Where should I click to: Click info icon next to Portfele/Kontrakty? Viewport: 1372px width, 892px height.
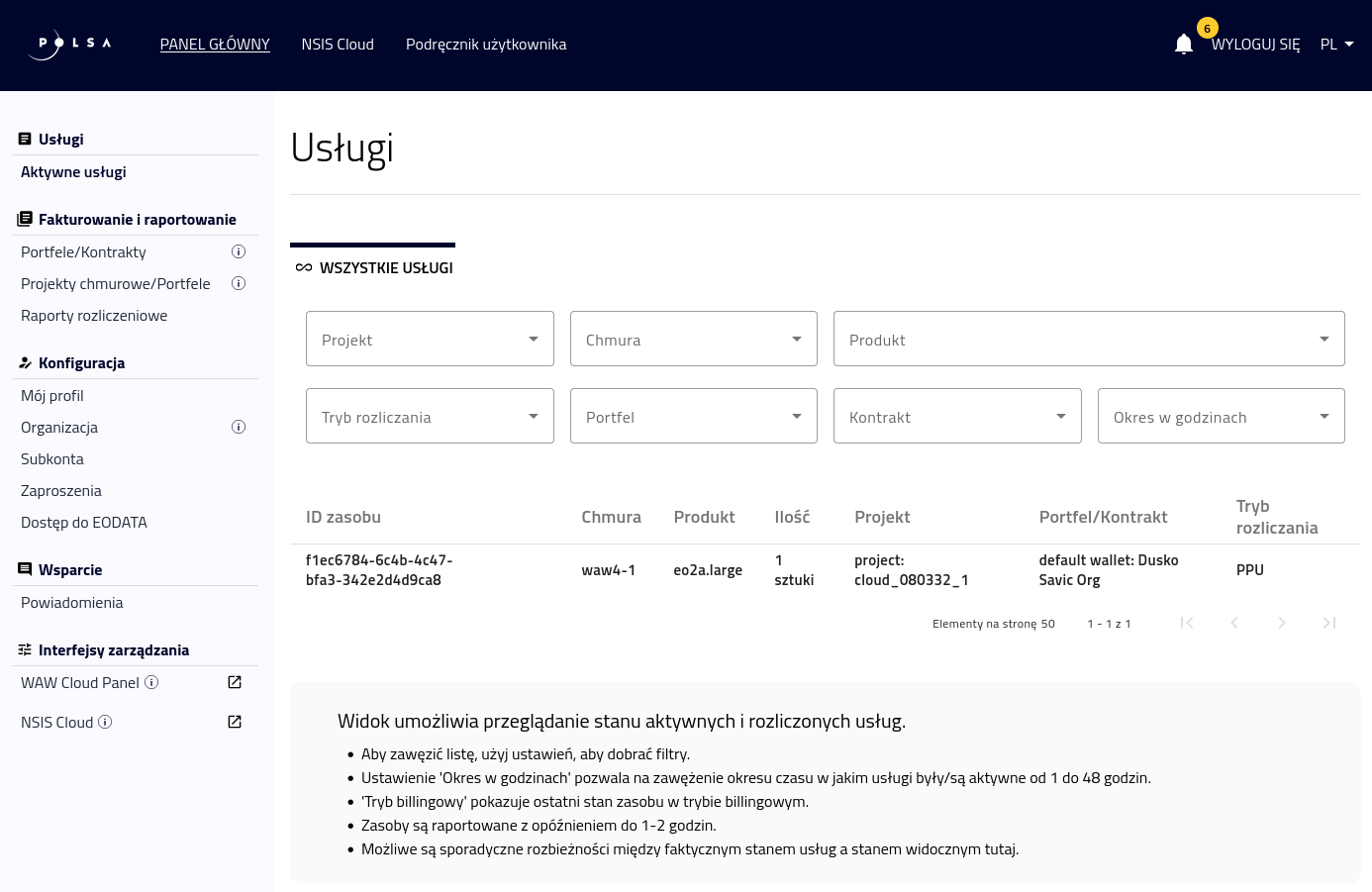(239, 251)
